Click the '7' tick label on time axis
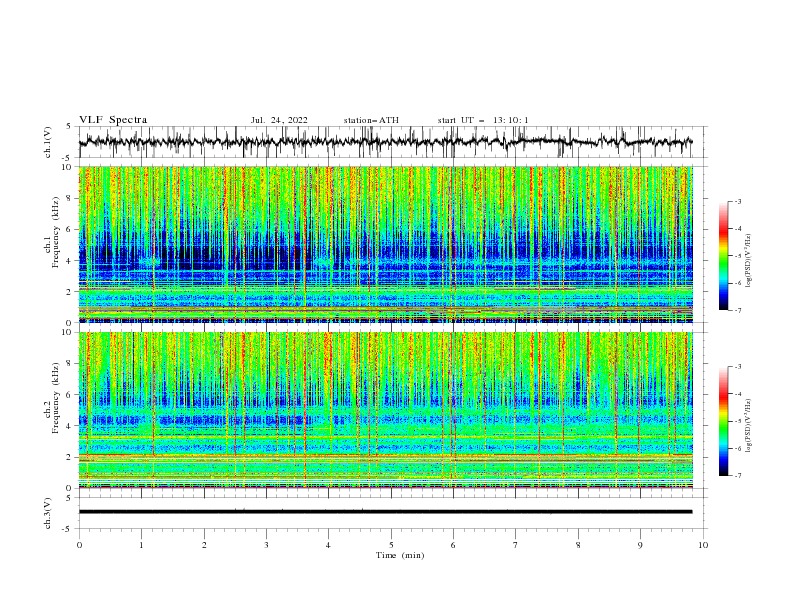 point(516,545)
